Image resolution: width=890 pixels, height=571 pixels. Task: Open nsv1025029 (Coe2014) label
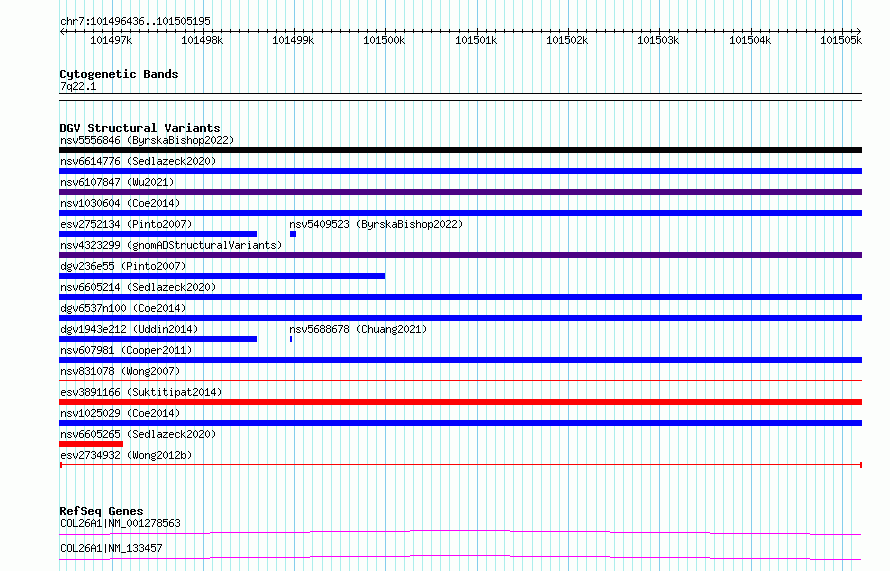pyautogui.click(x=120, y=413)
